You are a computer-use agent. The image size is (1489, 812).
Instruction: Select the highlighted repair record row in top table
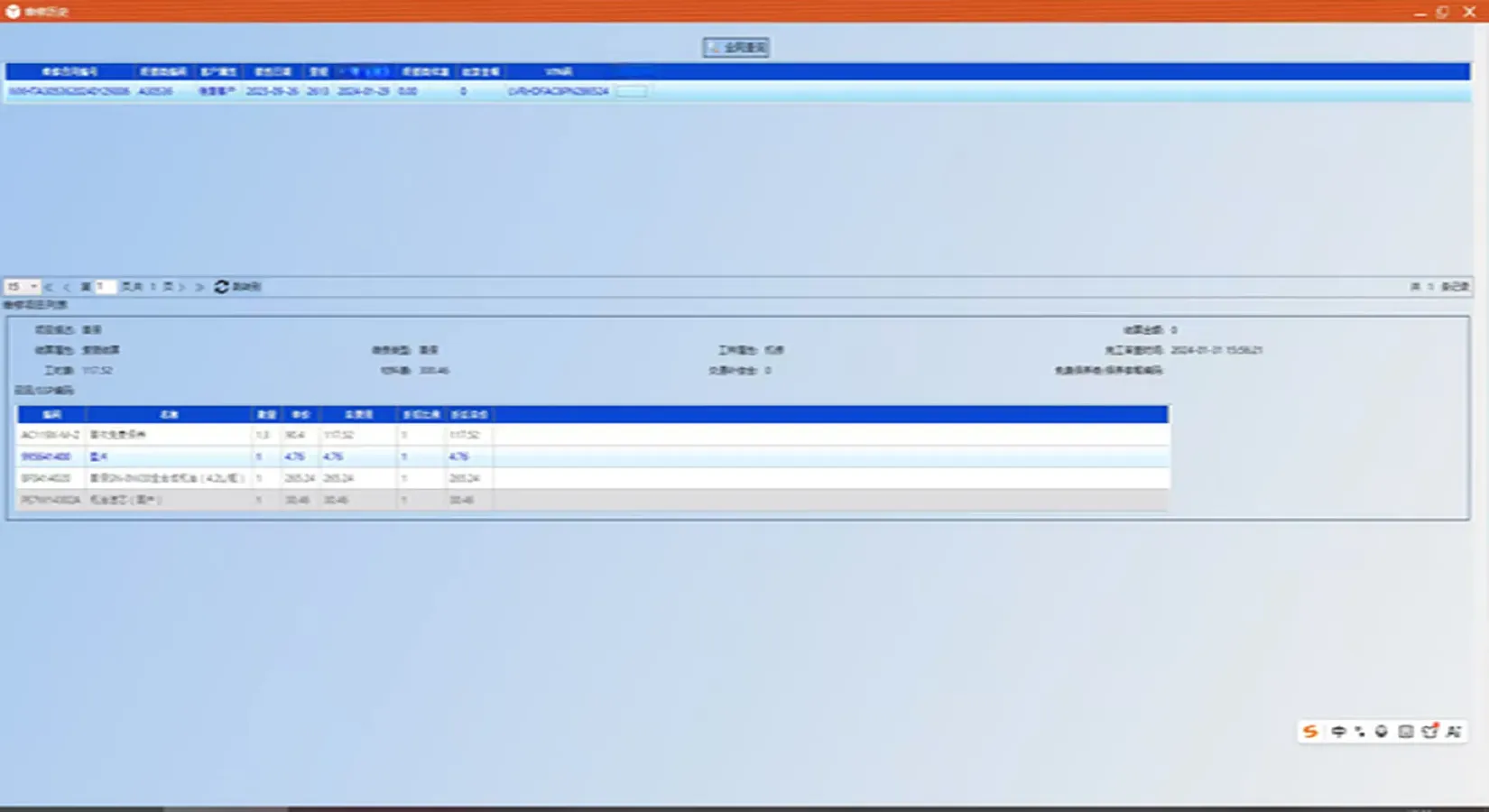click(x=361, y=91)
